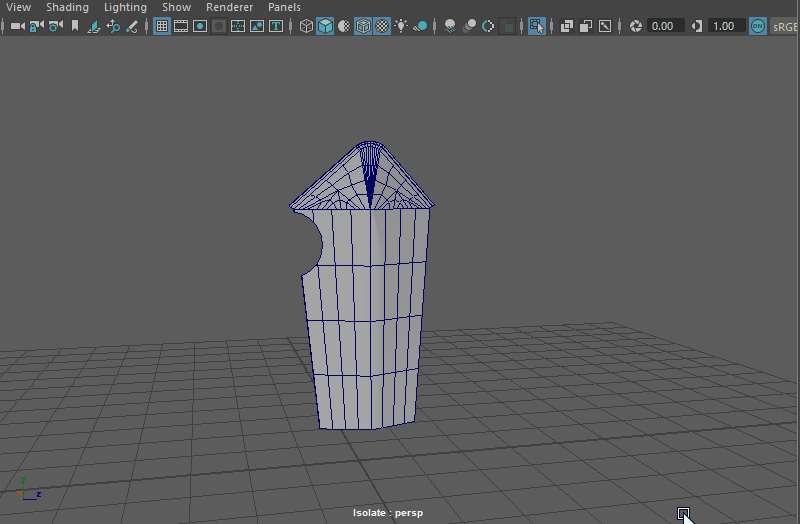Toggle View Transform ON button
This screenshot has width=800, height=524.
point(758,26)
